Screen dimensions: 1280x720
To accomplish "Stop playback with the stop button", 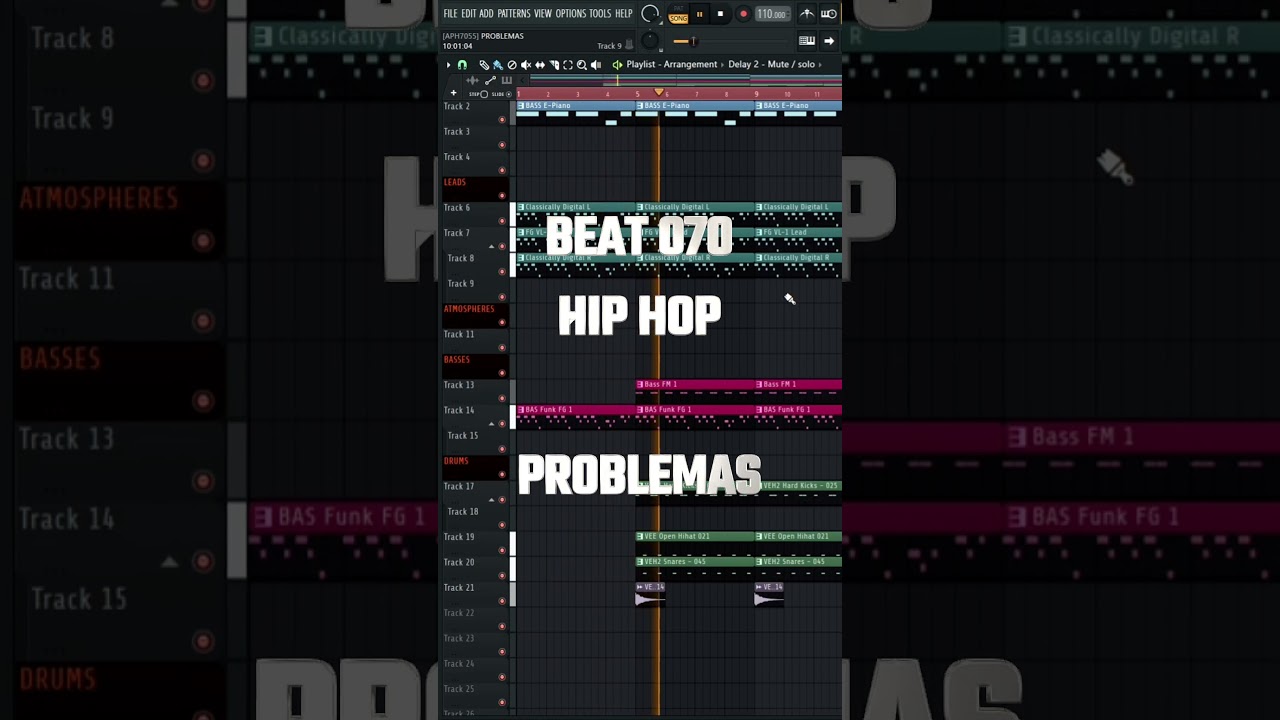I will point(720,14).
